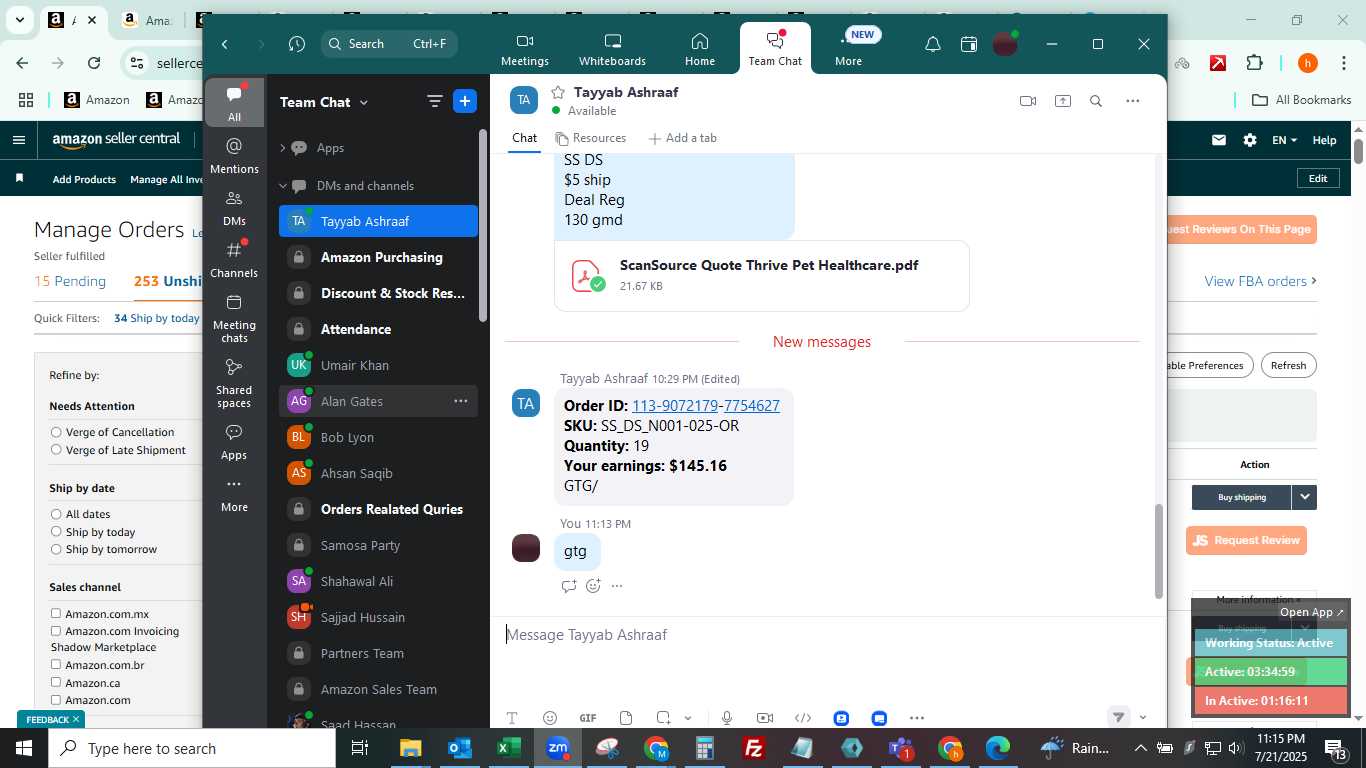Collapse DMs and channels section
This screenshot has width=1366, height=768.
283,186
